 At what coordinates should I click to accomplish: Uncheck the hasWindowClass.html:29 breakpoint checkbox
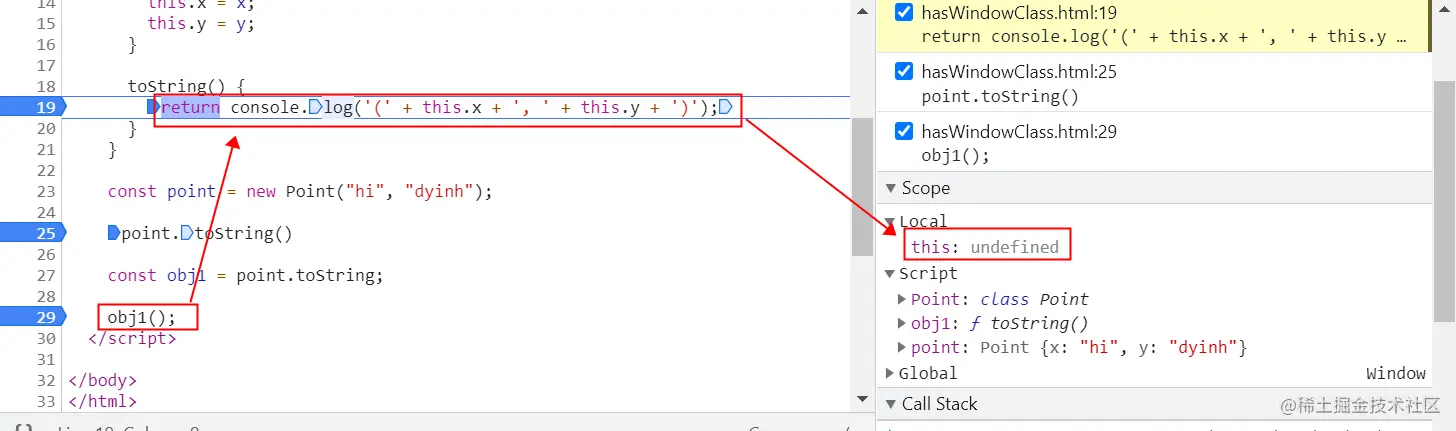[x=904, y=131]
